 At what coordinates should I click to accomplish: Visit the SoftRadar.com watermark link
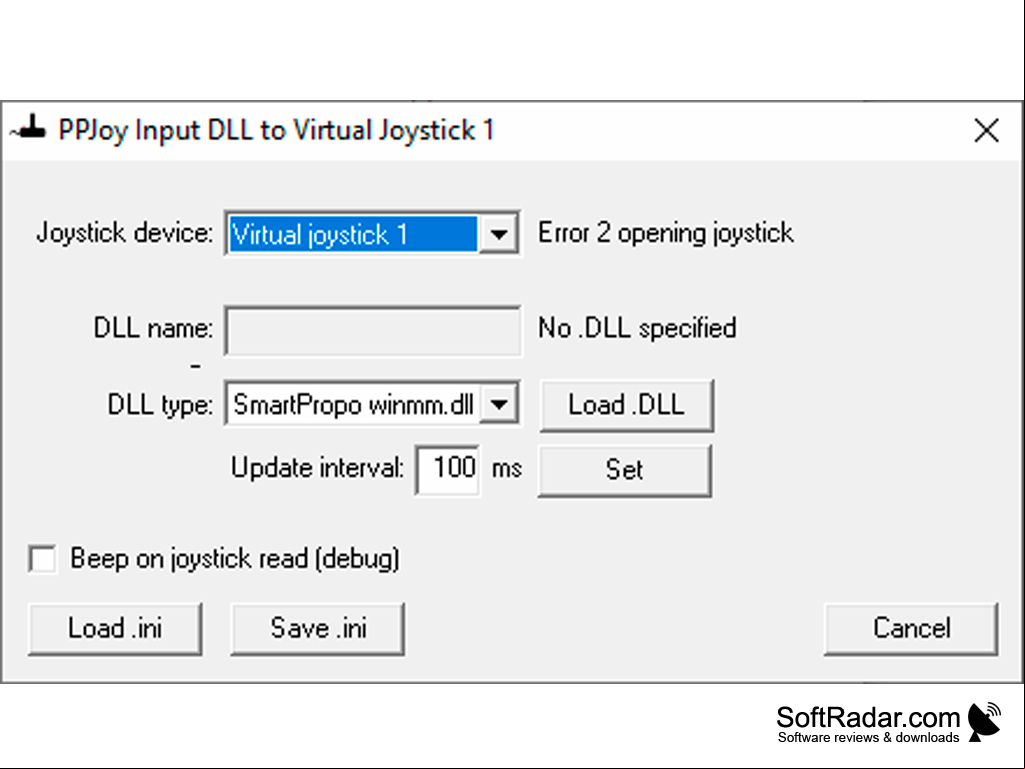pyautogui.click(x=868, y=724)
